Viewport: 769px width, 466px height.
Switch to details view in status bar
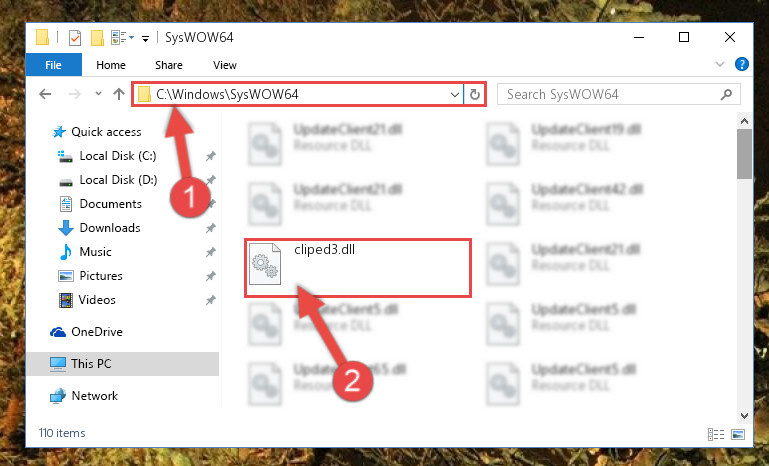tap(716, 434)
